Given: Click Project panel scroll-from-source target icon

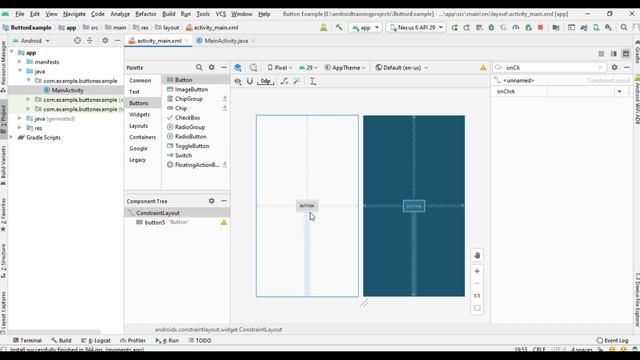Looking at the screenshot, I should point(77,40).
